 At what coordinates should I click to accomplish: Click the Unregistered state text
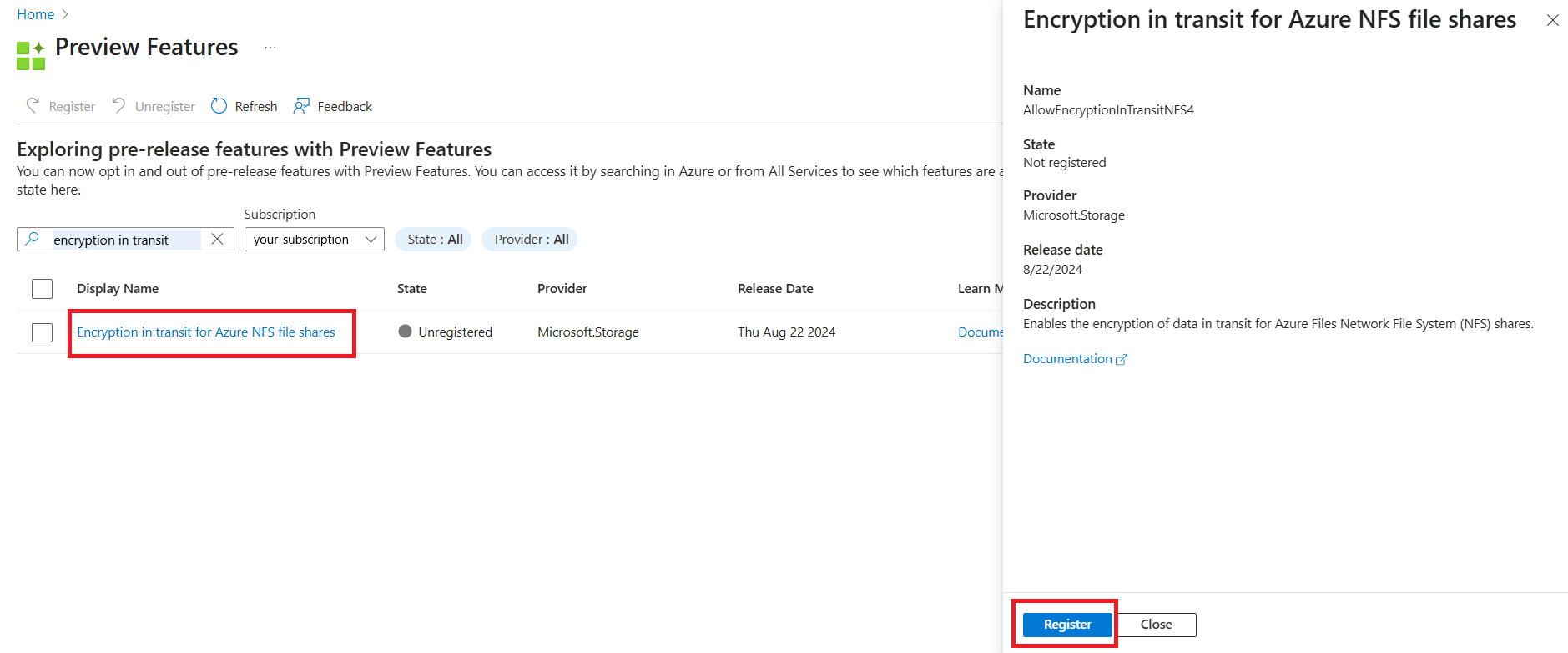456,332
